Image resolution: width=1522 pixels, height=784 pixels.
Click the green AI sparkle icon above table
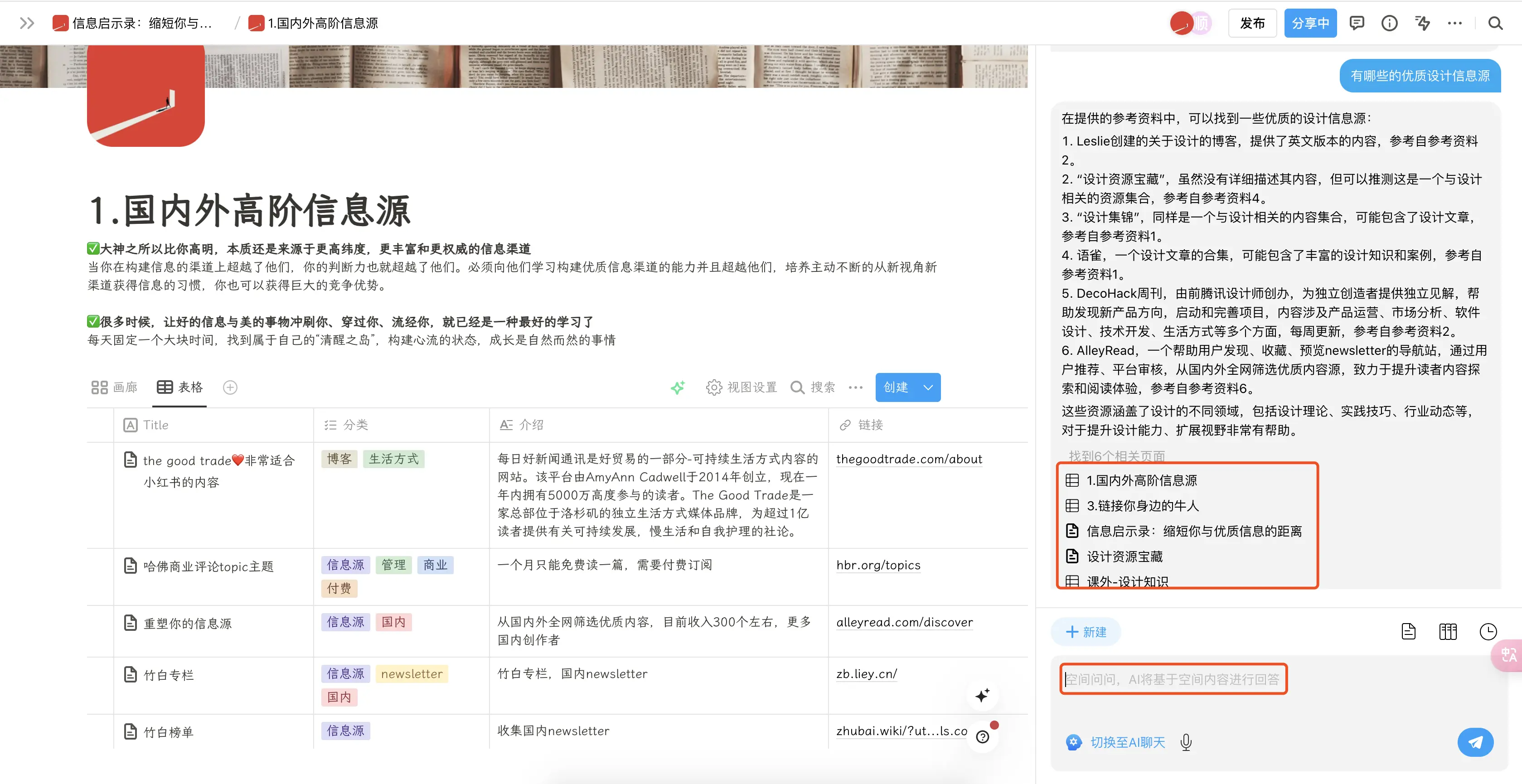678,387
